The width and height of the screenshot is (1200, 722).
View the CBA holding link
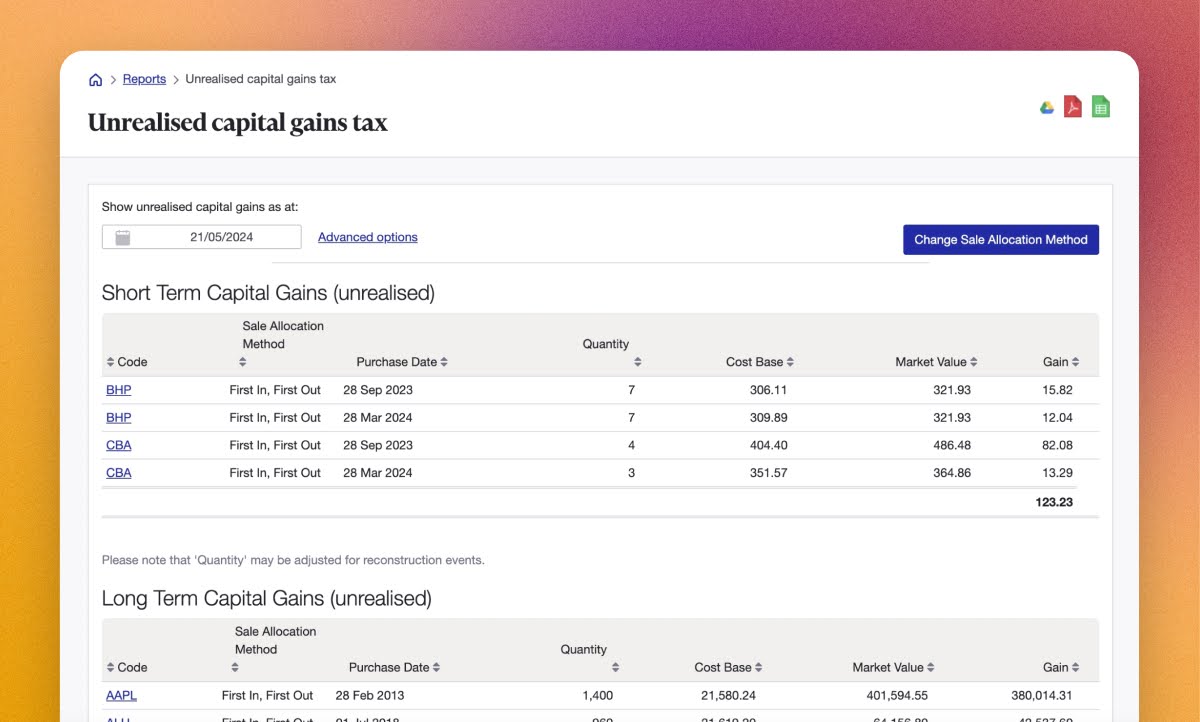pyautogui.click(x=118, y=444)
